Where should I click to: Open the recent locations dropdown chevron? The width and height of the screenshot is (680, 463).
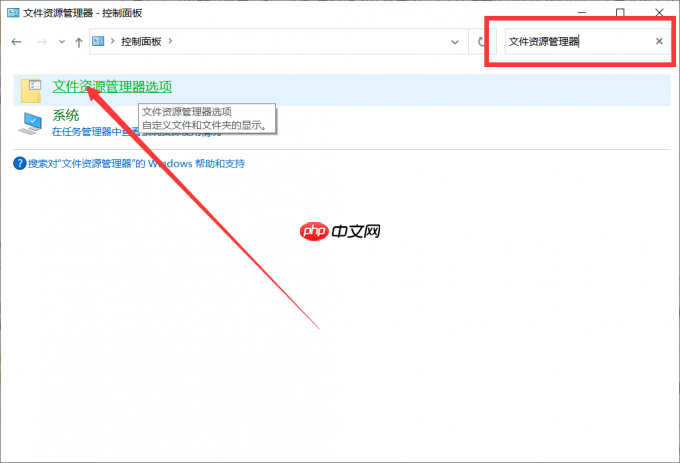tap(62, 42)
